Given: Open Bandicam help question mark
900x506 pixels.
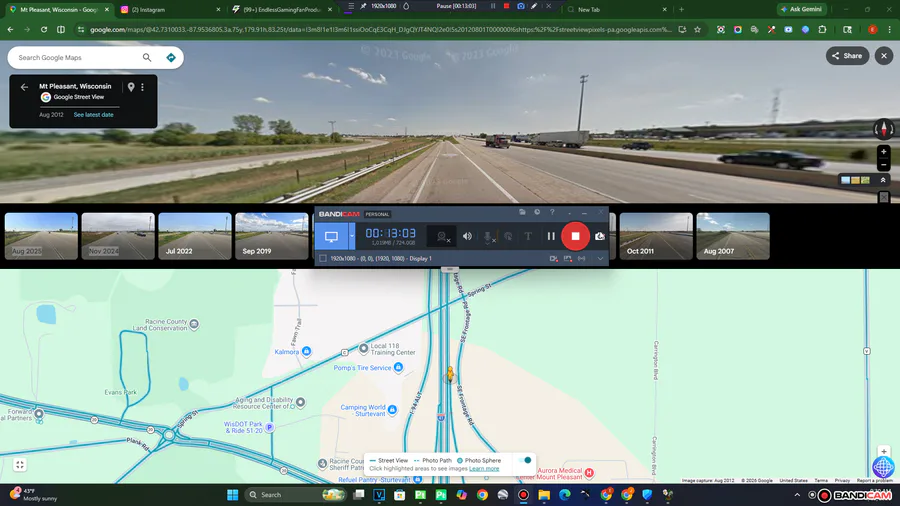Looking at the screenshot, I should tap(552, 212).
